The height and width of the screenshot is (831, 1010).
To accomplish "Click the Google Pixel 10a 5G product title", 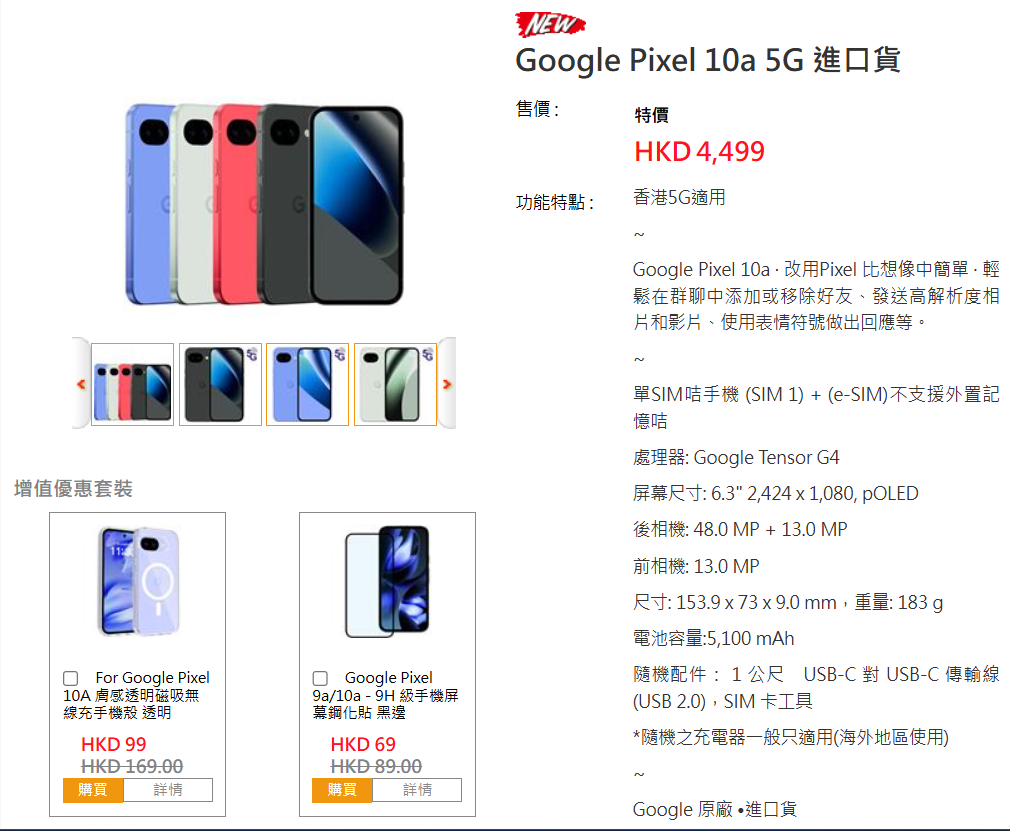I will pos(707,61).
